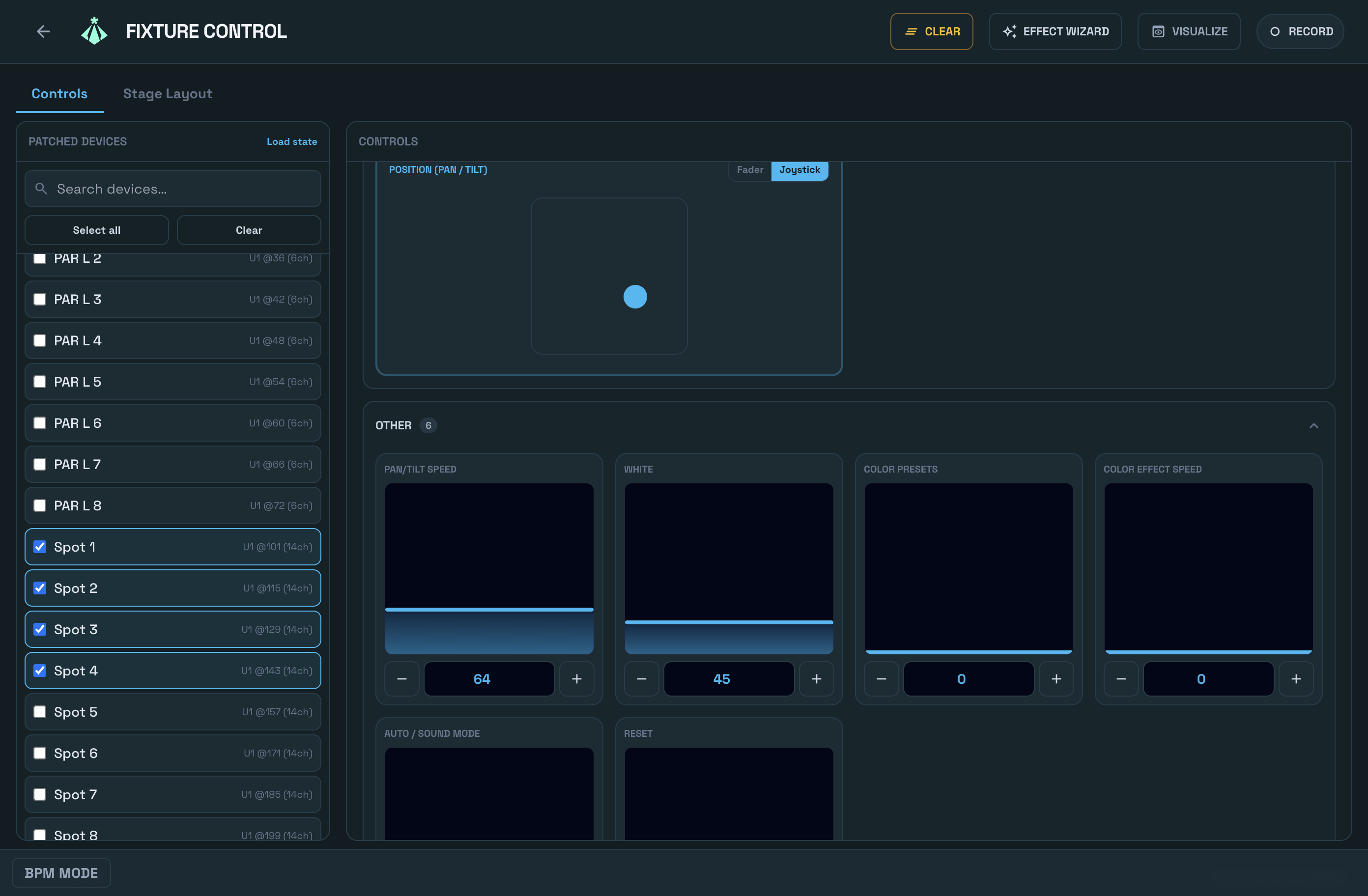Click the Color Effect Speed value field

[1208, 679]
